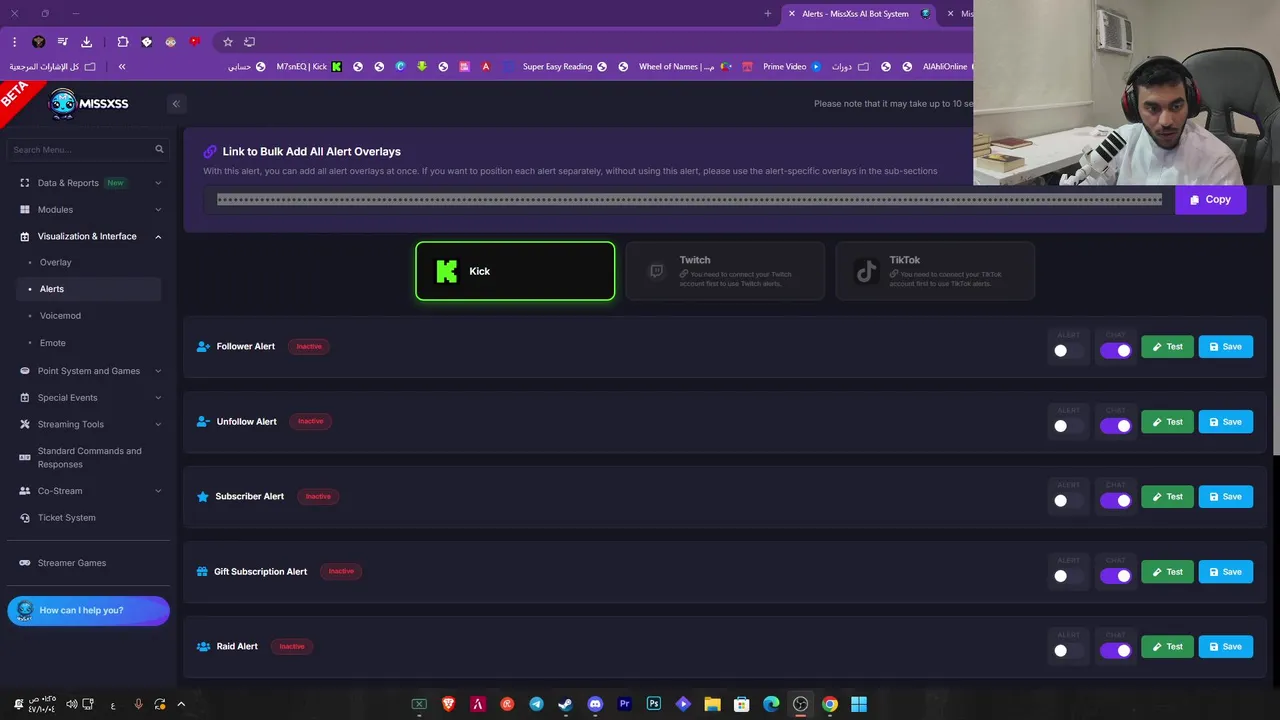Viewport: 1280px width, 720px height.
Task: Disable the Raid Alert CHAT toggle
Action: click(1116, 651)
